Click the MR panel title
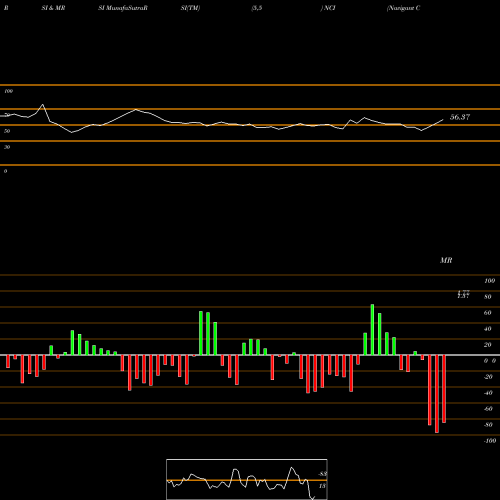 pos(446,260)
